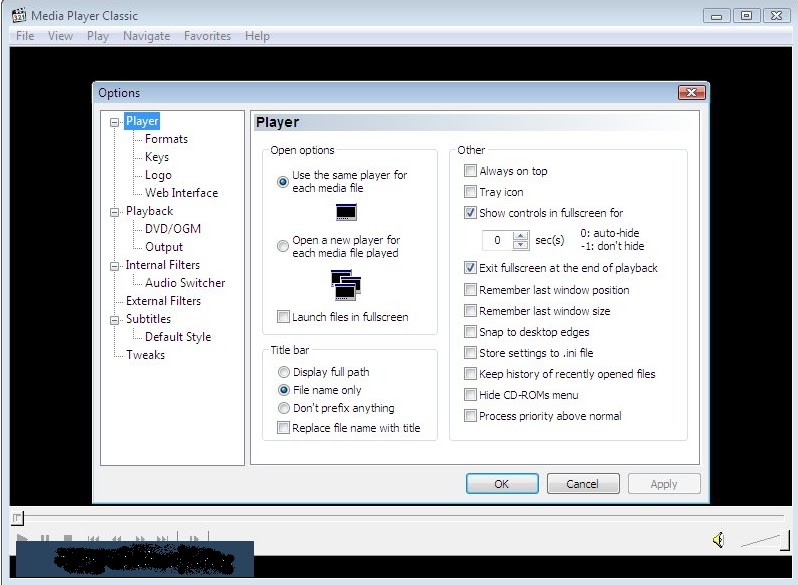Screen dimensions: 798x585
Task: Check Snap to desktop edges
Action: (470, 332)
